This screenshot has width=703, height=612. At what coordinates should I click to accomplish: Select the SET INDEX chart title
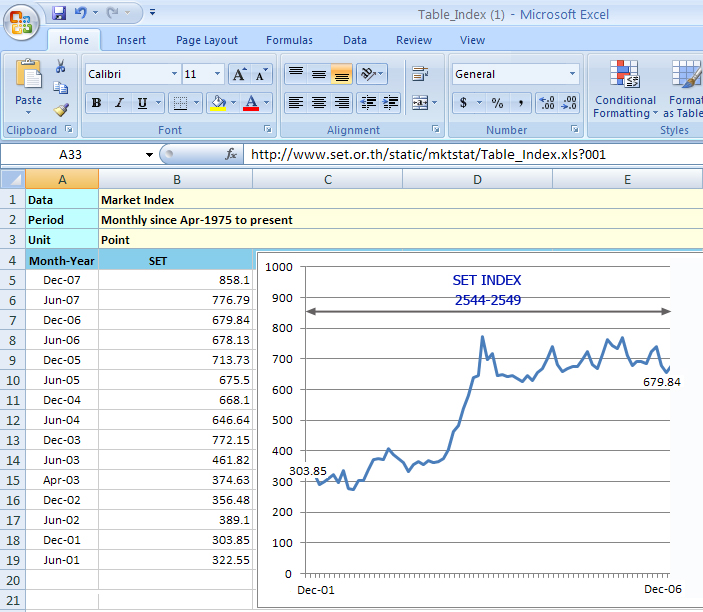click(487, 290)
